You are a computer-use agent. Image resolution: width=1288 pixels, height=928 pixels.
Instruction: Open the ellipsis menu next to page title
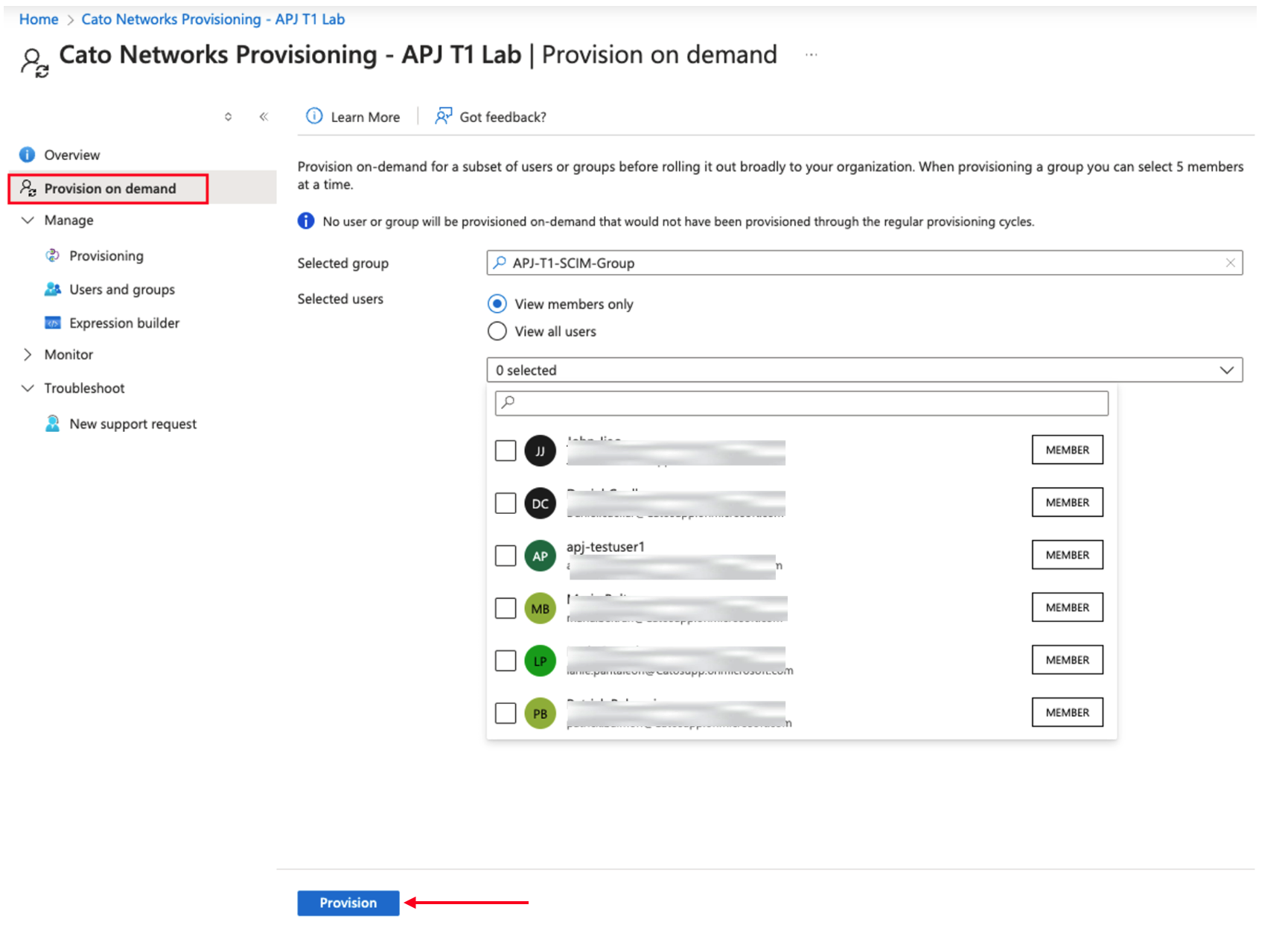[x=811, y=54]
